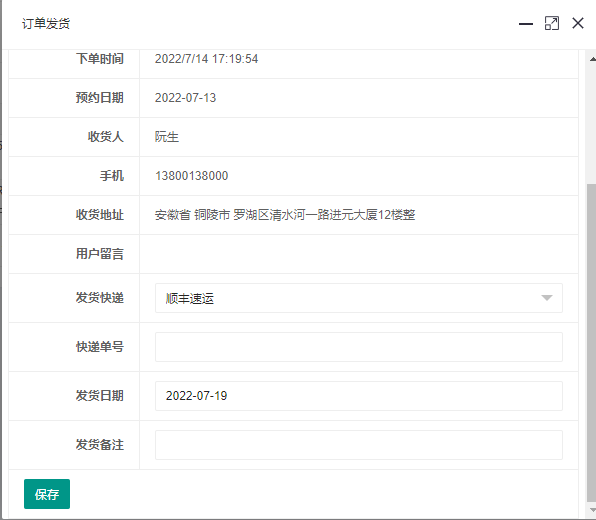This screenshot has height=520, width=596.
Task: Focus the 快递单号 input field
Action: tap(358, 347)
